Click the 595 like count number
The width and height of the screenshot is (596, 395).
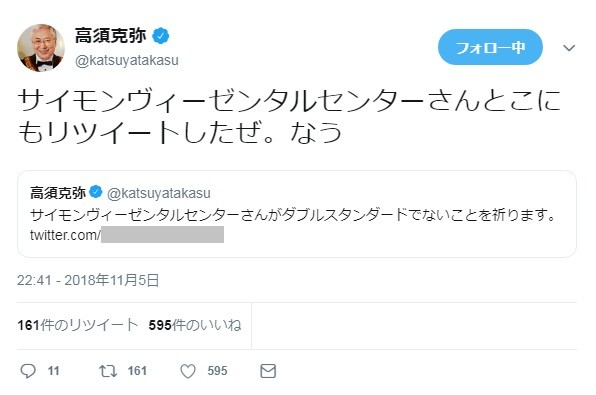(x=217, y=371)
